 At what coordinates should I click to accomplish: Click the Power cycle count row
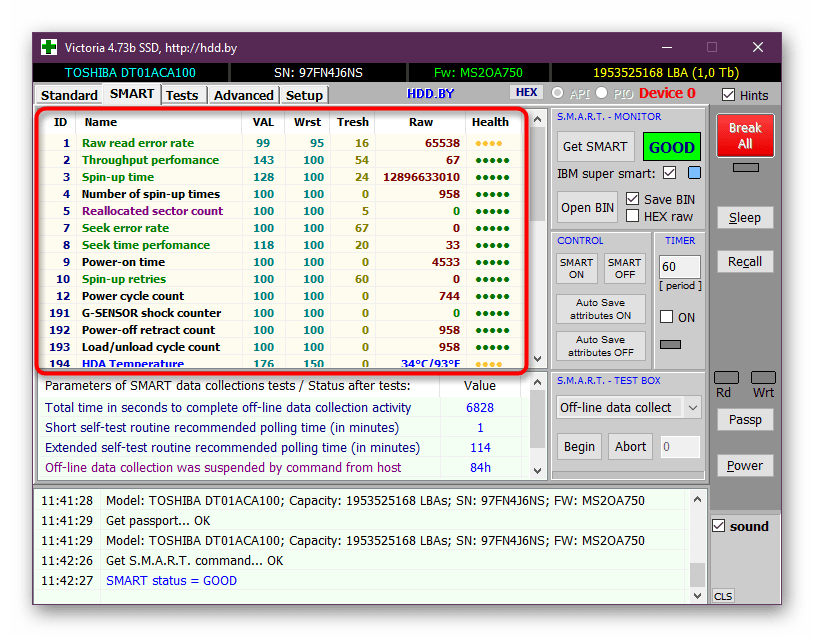point(280,296)
